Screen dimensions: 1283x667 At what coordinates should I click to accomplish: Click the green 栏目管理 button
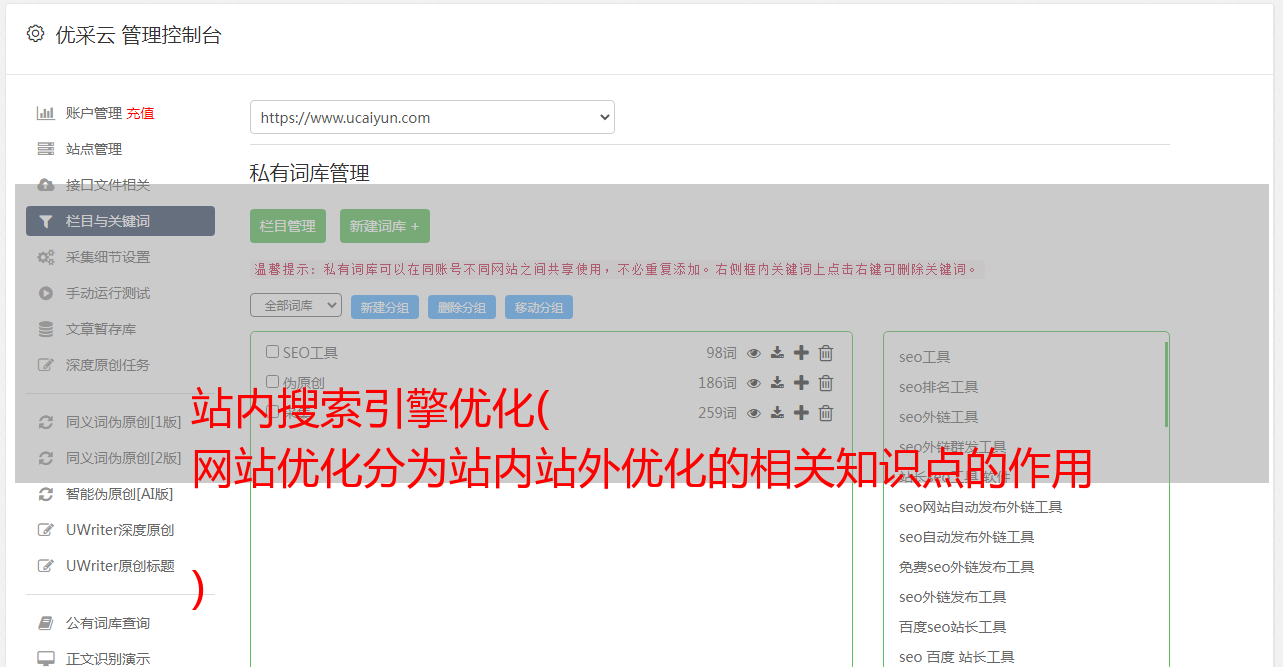[x=288, y=226]
